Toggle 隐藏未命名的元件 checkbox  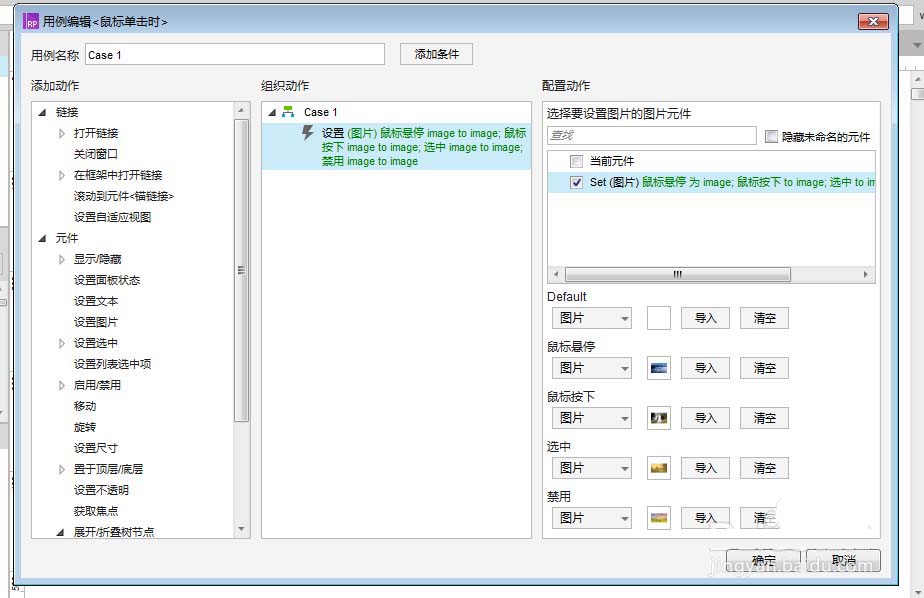coord(771,137)
